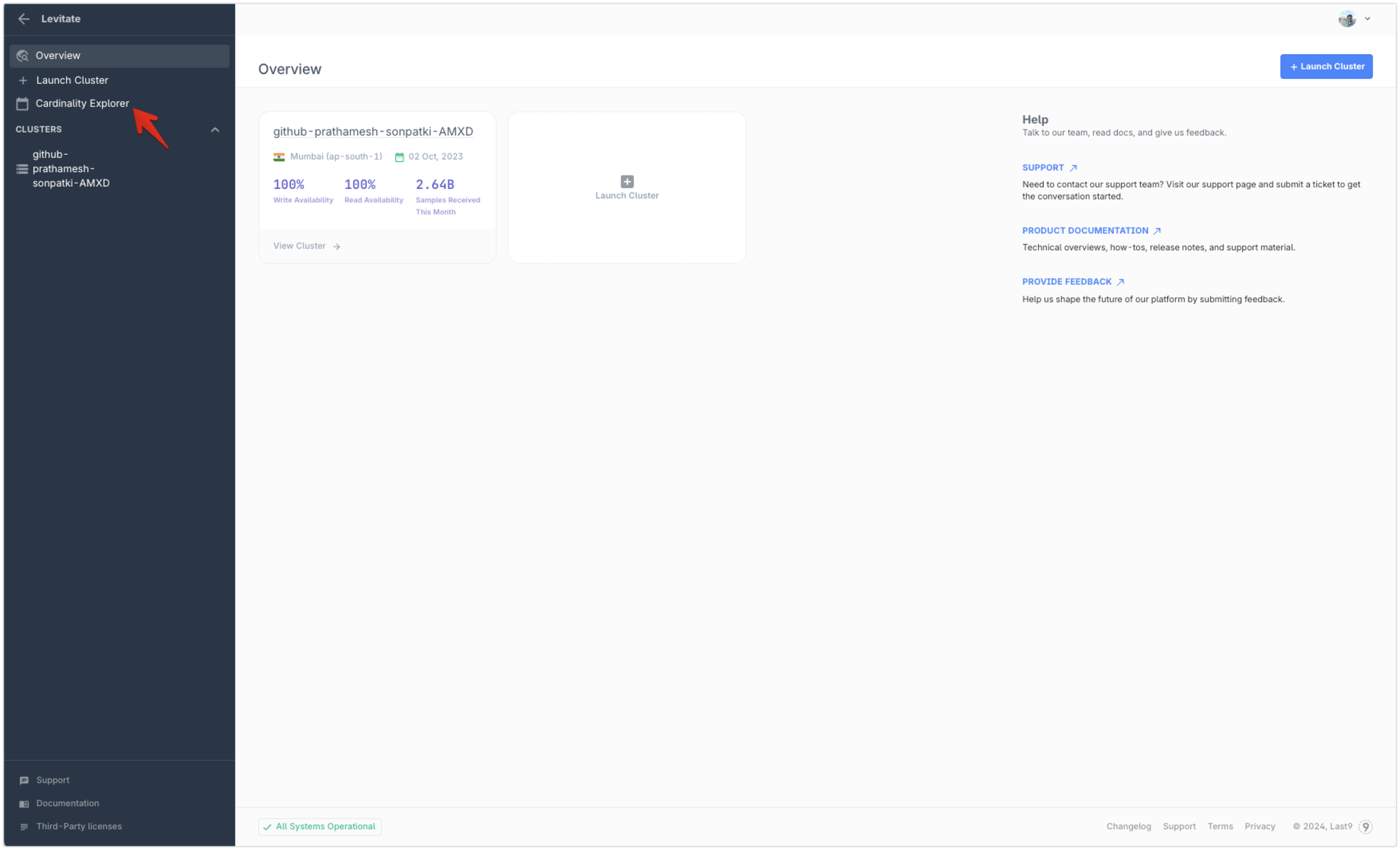Click the plus icon beside Launch Cluster sidebar entry
Screen dimensions: 1400x850
pos(22,80)
